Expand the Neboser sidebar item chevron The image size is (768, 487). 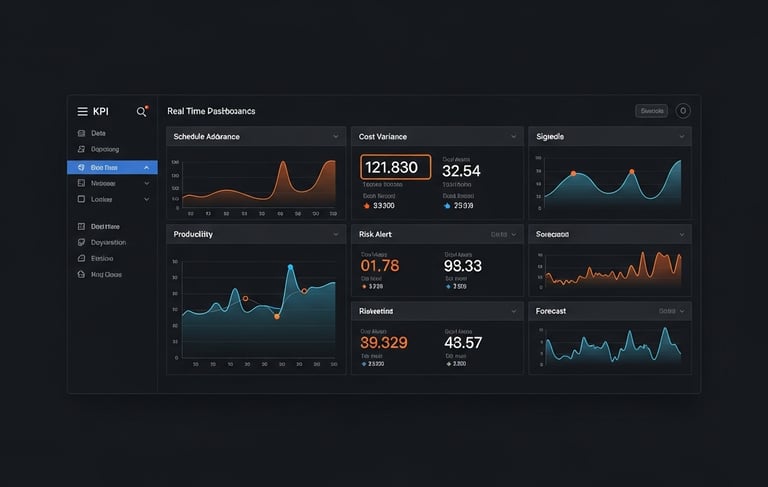coord(146,183)
